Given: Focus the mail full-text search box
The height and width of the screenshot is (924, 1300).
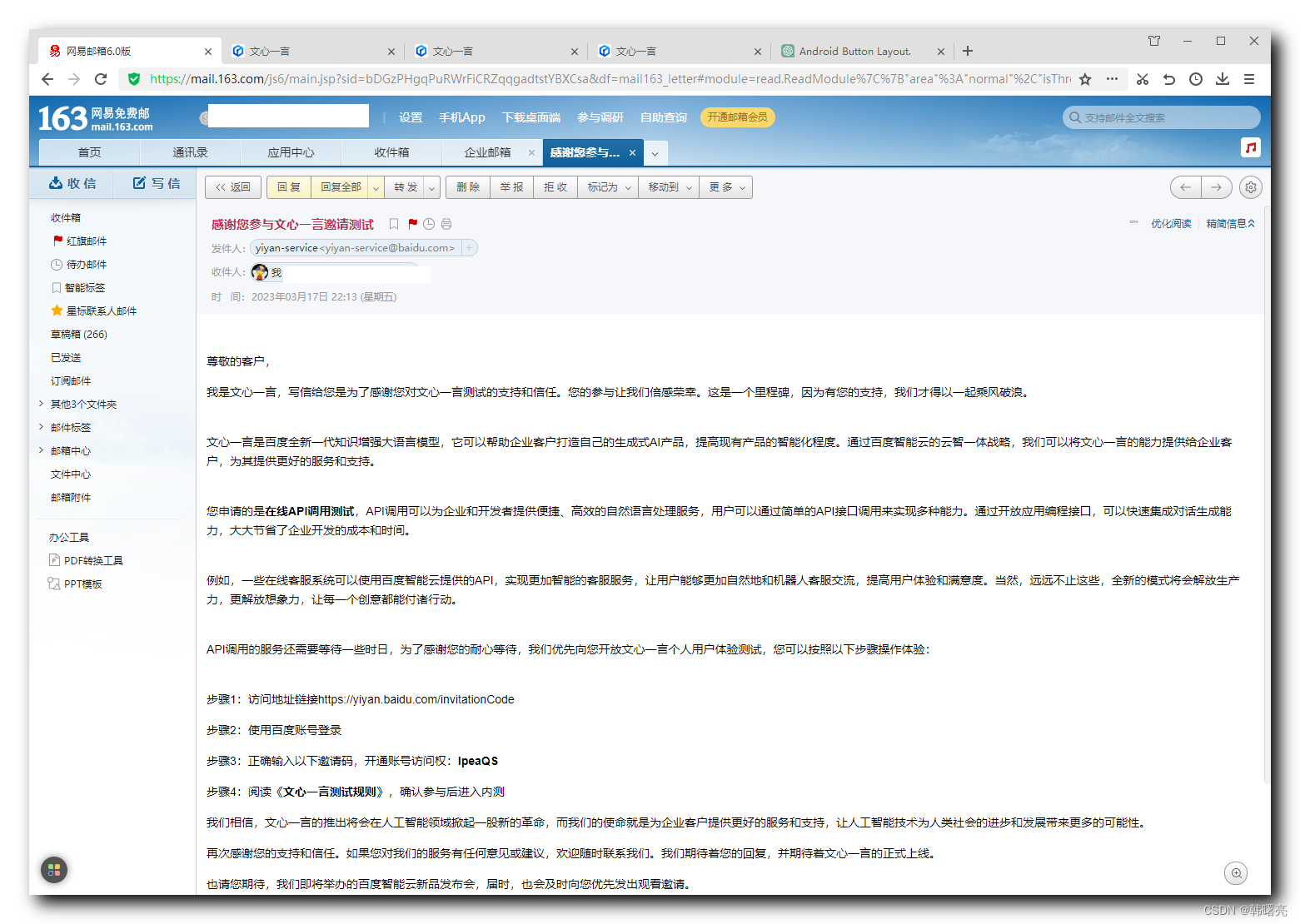Looking at the screenshot, I should tap(1162, 117).
